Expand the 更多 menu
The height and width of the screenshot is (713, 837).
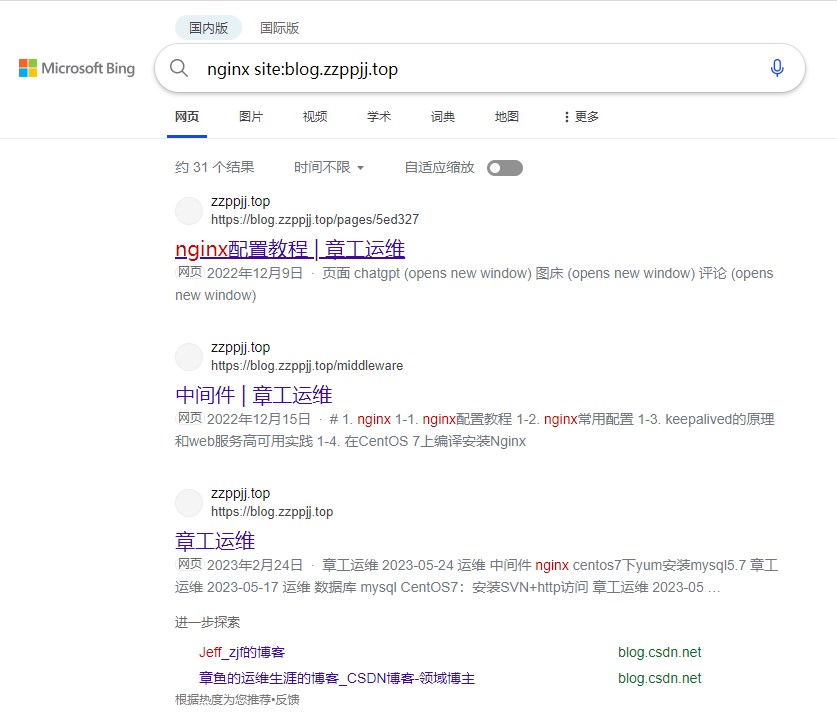point(581,117)
